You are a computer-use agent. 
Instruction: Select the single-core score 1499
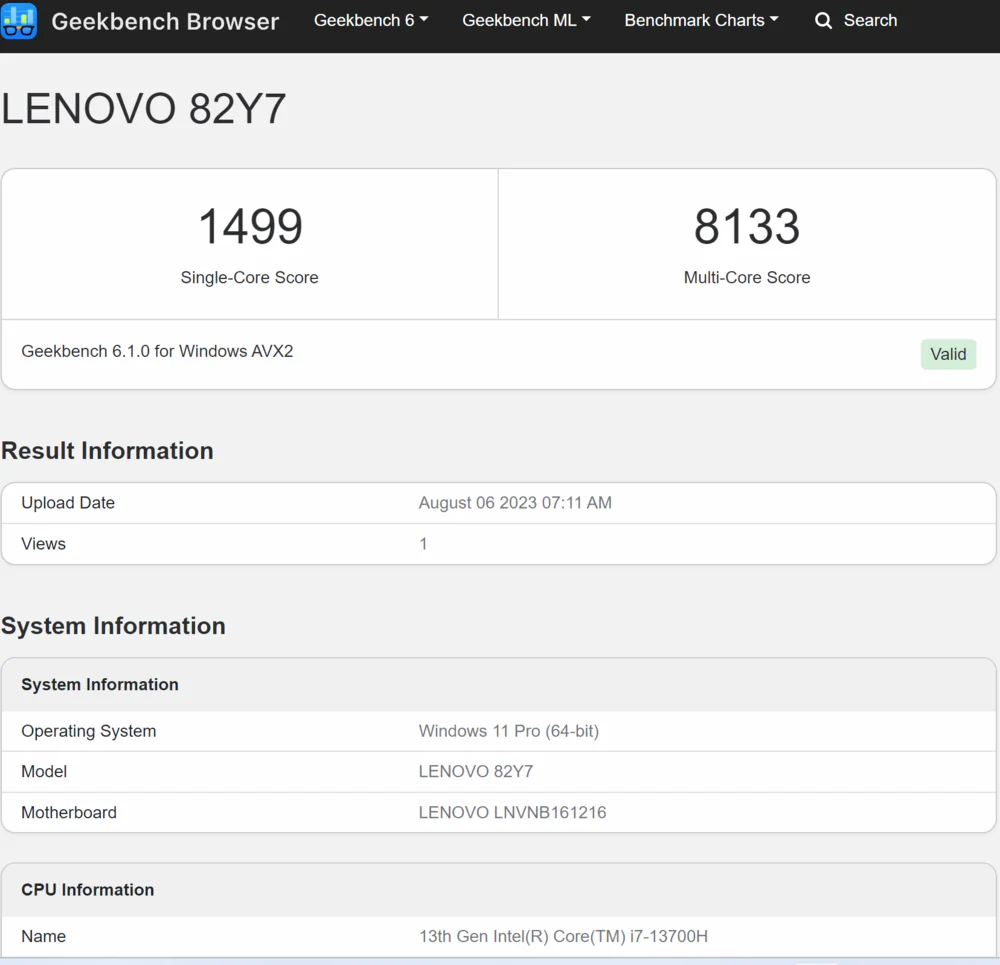(x=250, y=226)
